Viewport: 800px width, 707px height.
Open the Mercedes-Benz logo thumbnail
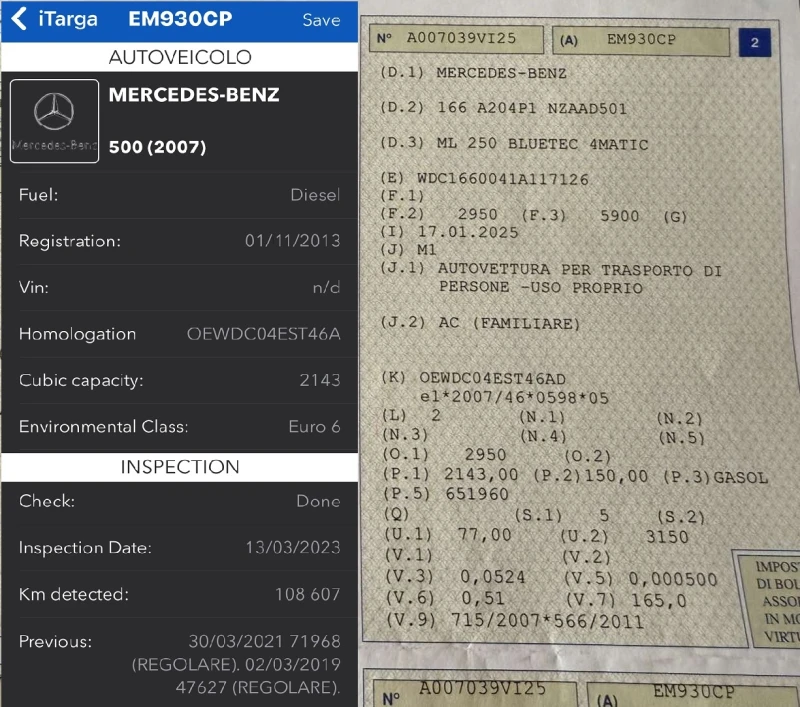click(x=54, y=121)
